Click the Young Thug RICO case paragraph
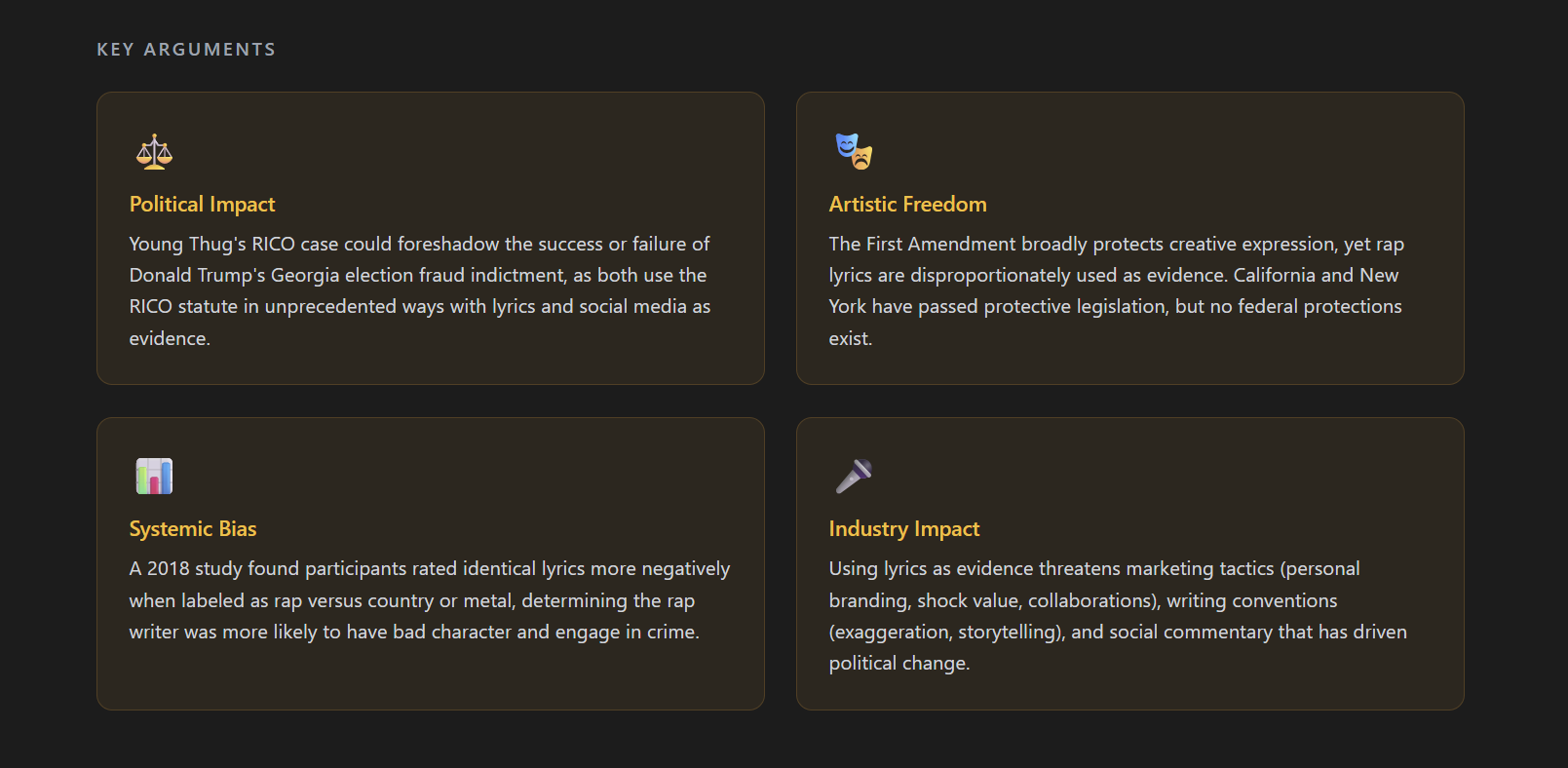The width and height of the screenshot is (1568, 768). click(x=420, y=290)
